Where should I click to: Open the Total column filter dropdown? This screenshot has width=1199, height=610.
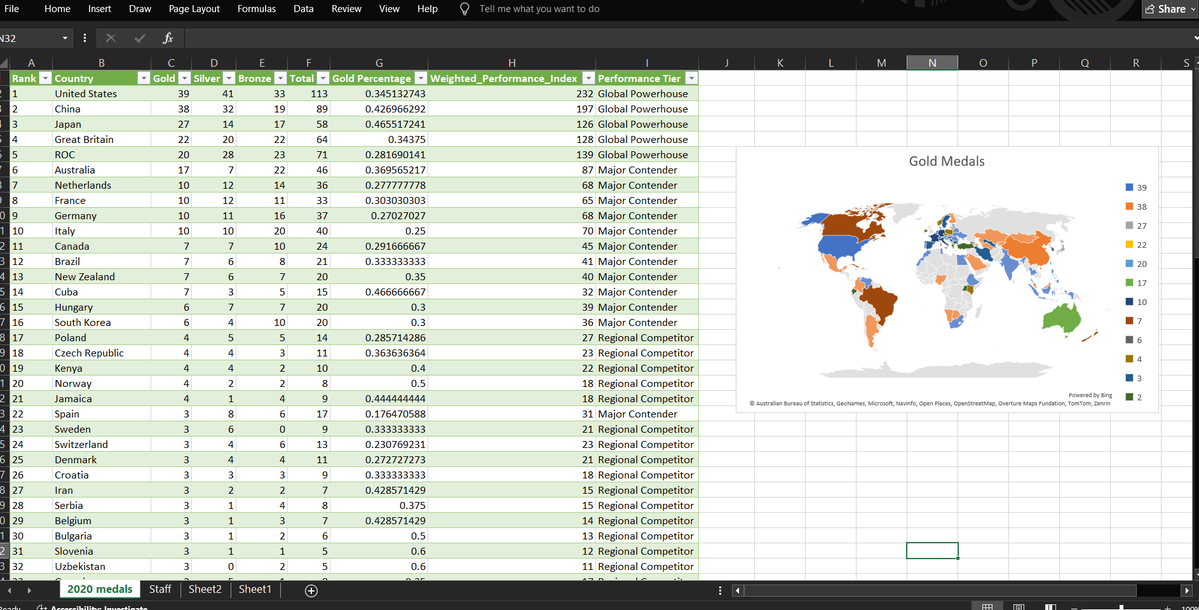coord(322,79)
